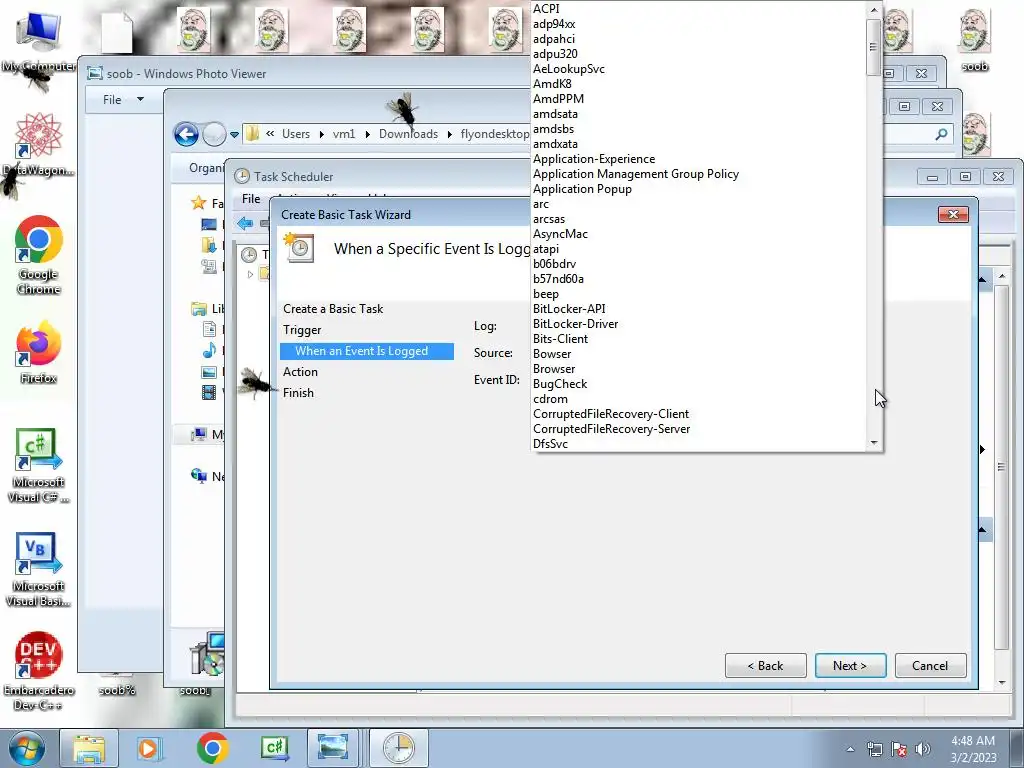Open Windows Start menu

27,748
